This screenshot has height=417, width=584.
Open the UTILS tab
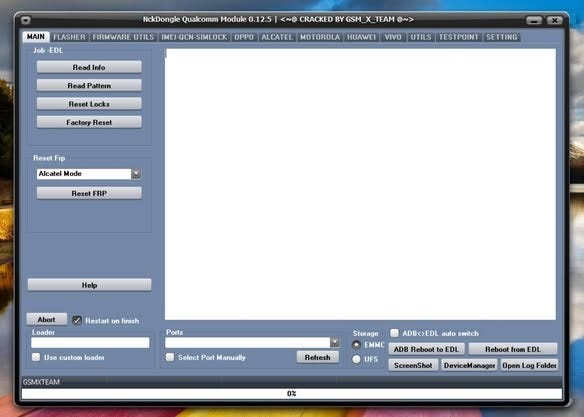(421, 37)
